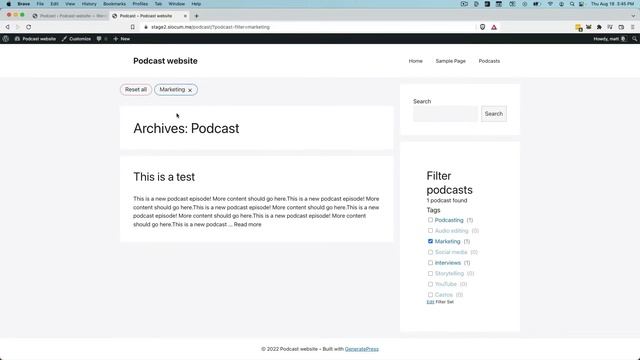This screenshot has height=360, width=640.
Task: Open the WordPress logo menu
Action: 6,39
